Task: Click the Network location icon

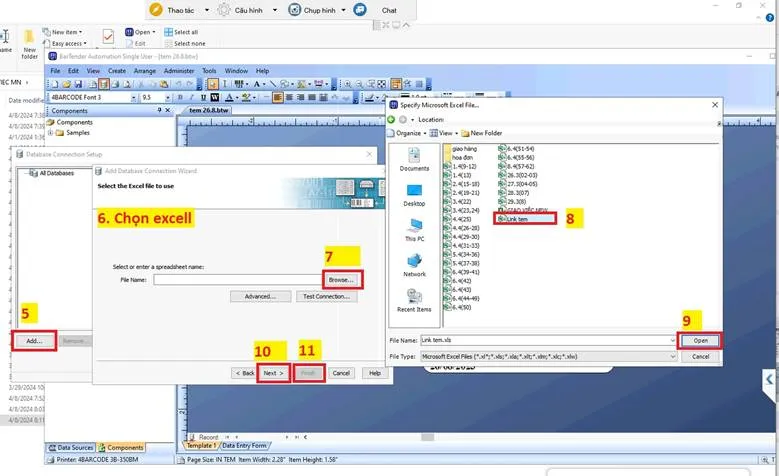Action: click(x=414, y=264)
